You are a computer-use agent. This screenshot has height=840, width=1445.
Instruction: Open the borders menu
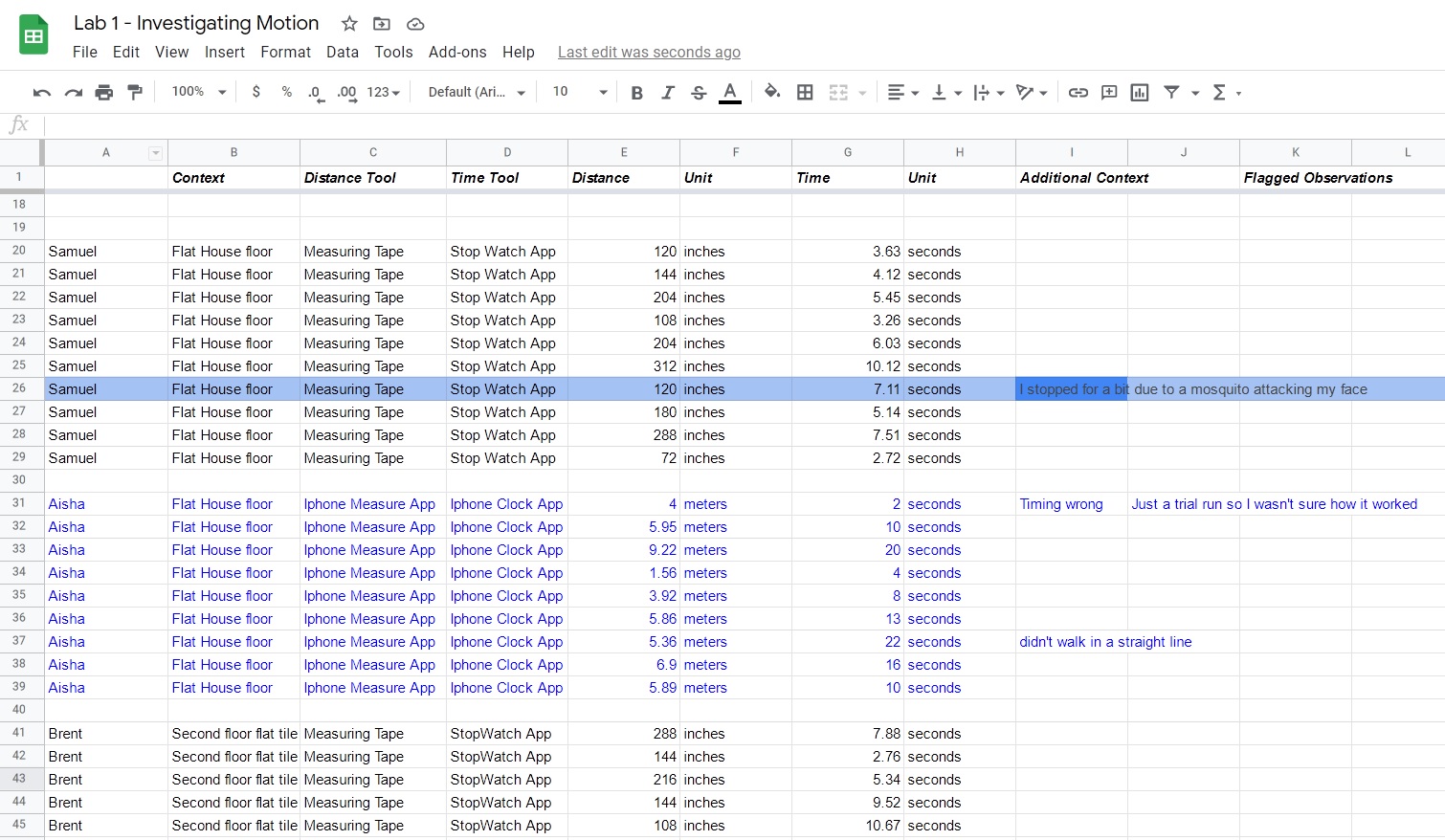pyautogui.click(x=805, y=93)
